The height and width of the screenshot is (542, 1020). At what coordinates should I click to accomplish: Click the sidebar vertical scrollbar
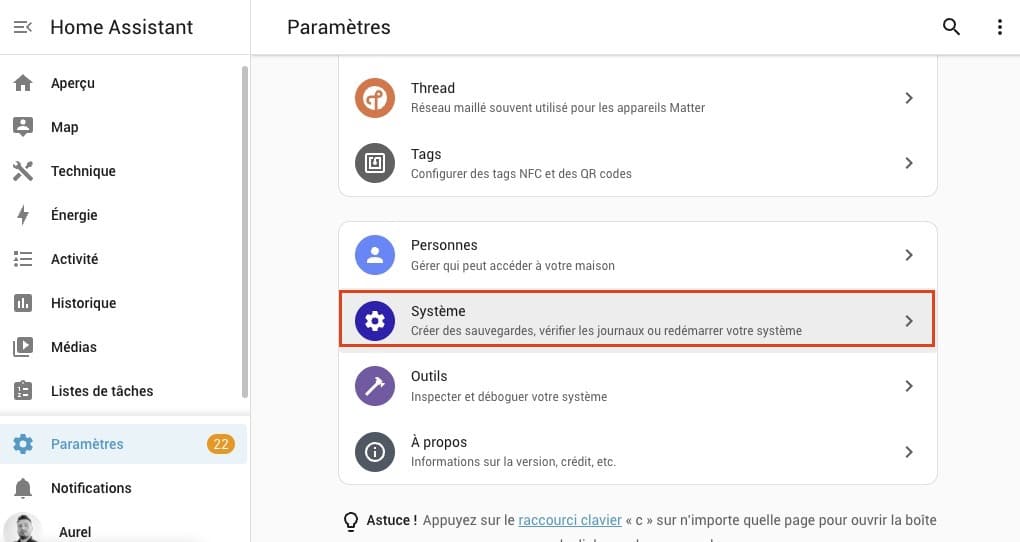point(245,231)
